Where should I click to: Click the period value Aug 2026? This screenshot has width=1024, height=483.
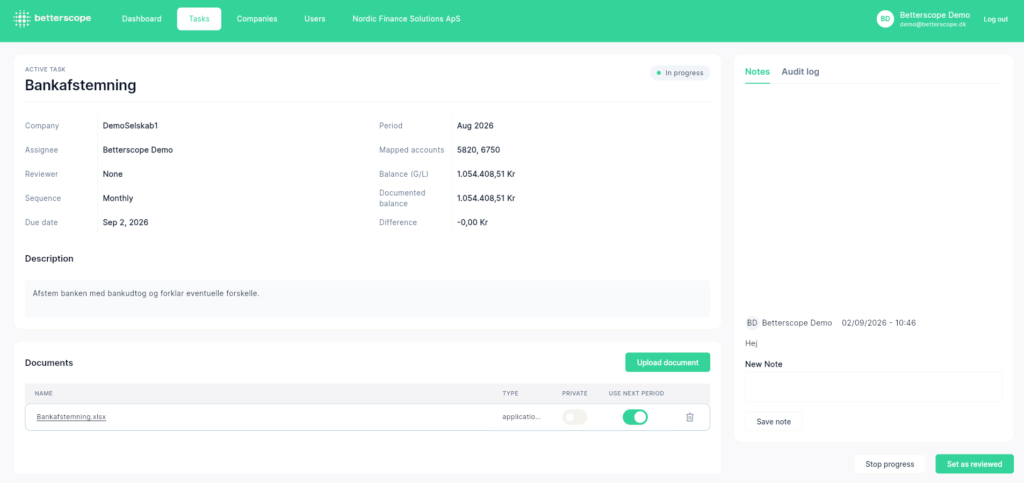click(x=475, y=125)
